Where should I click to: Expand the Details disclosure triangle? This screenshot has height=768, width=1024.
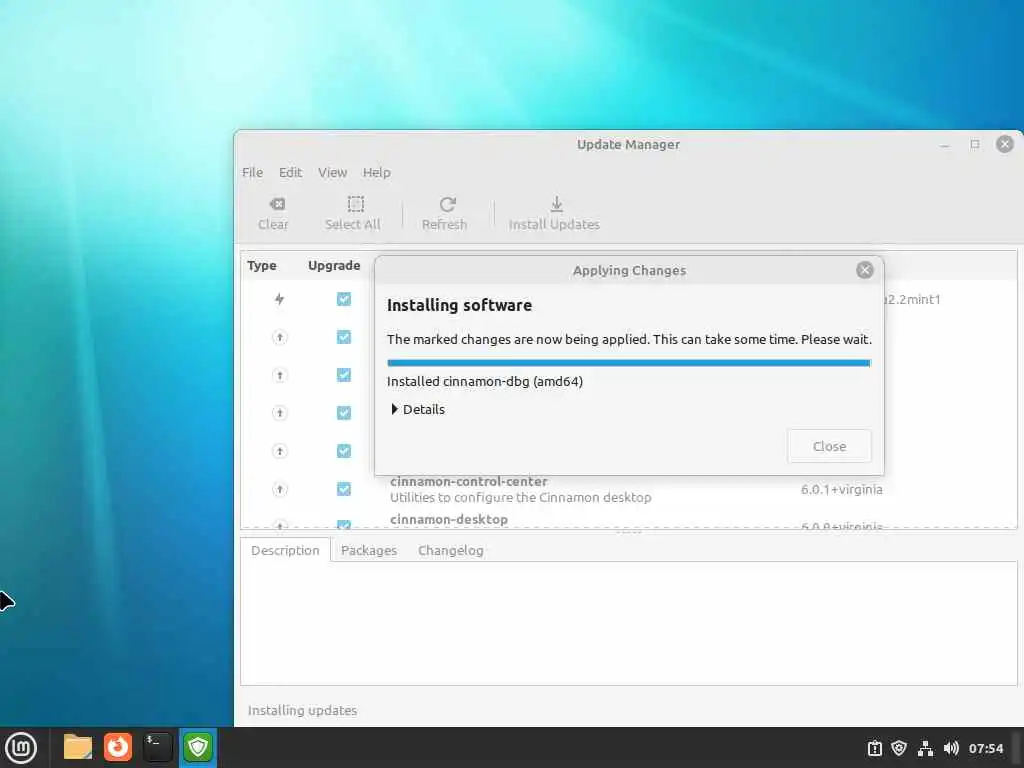[394, 409]
